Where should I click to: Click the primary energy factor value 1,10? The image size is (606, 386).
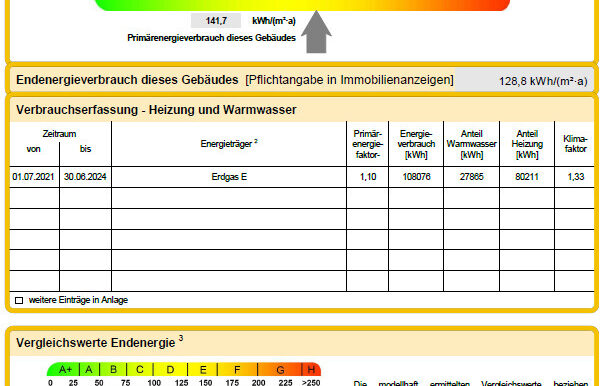click(368, 177)
